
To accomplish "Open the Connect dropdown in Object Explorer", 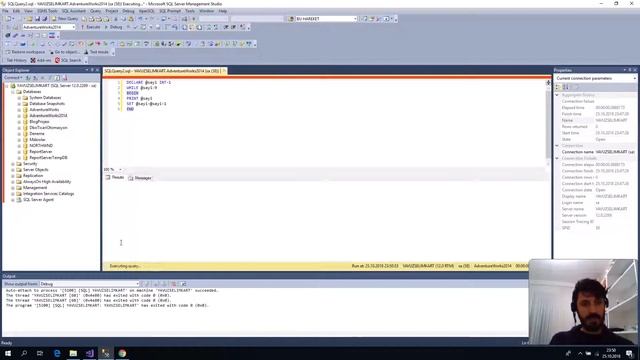I will coord(13,78).
